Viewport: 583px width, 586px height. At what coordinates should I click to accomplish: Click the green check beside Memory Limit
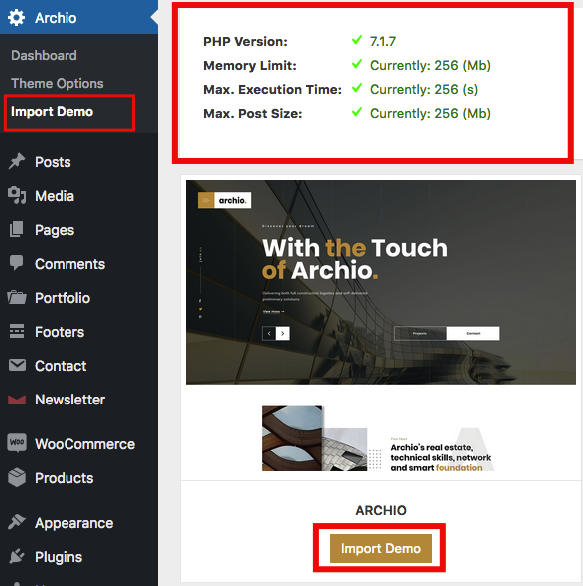click(357, 64)
